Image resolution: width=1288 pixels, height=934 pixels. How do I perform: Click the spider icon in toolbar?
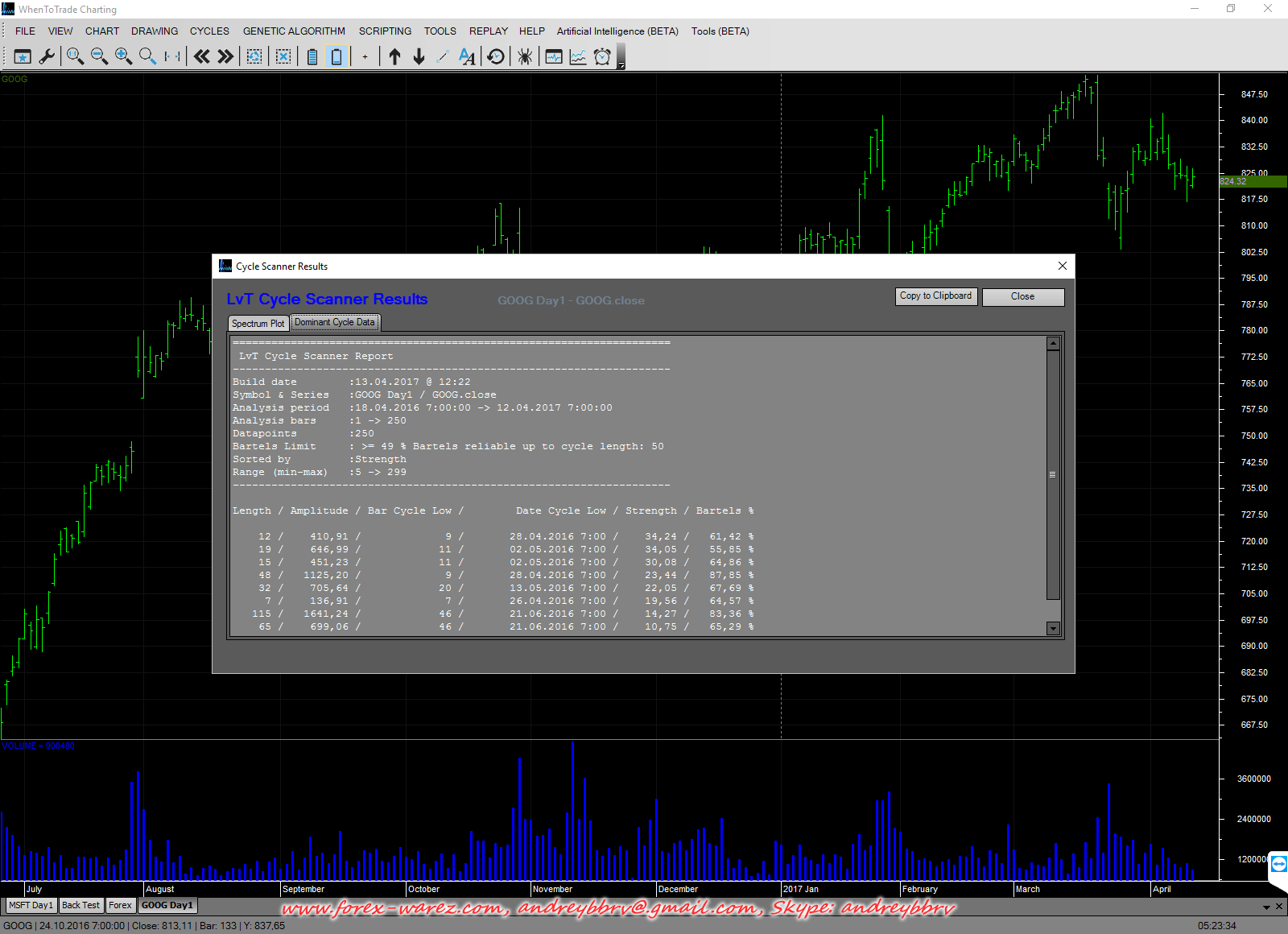pos(525,56)
